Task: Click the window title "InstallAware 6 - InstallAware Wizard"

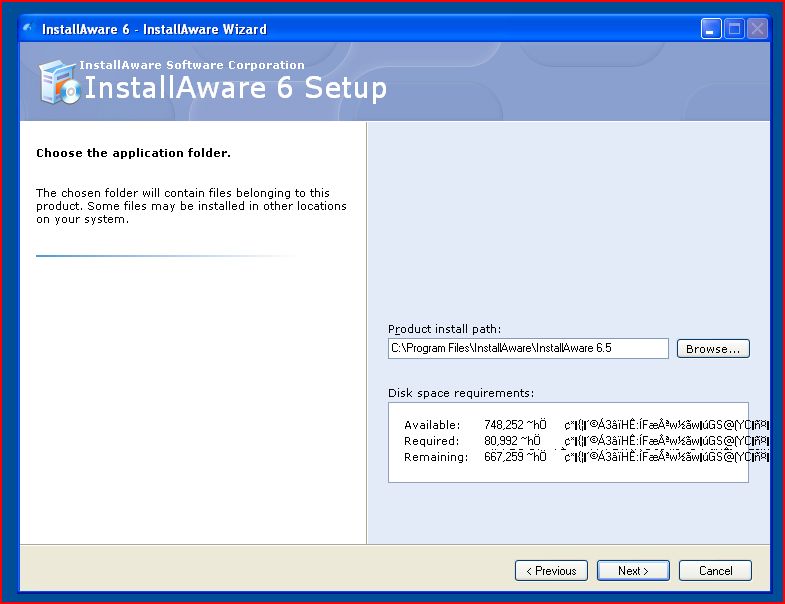Action: tap(154, 29)
